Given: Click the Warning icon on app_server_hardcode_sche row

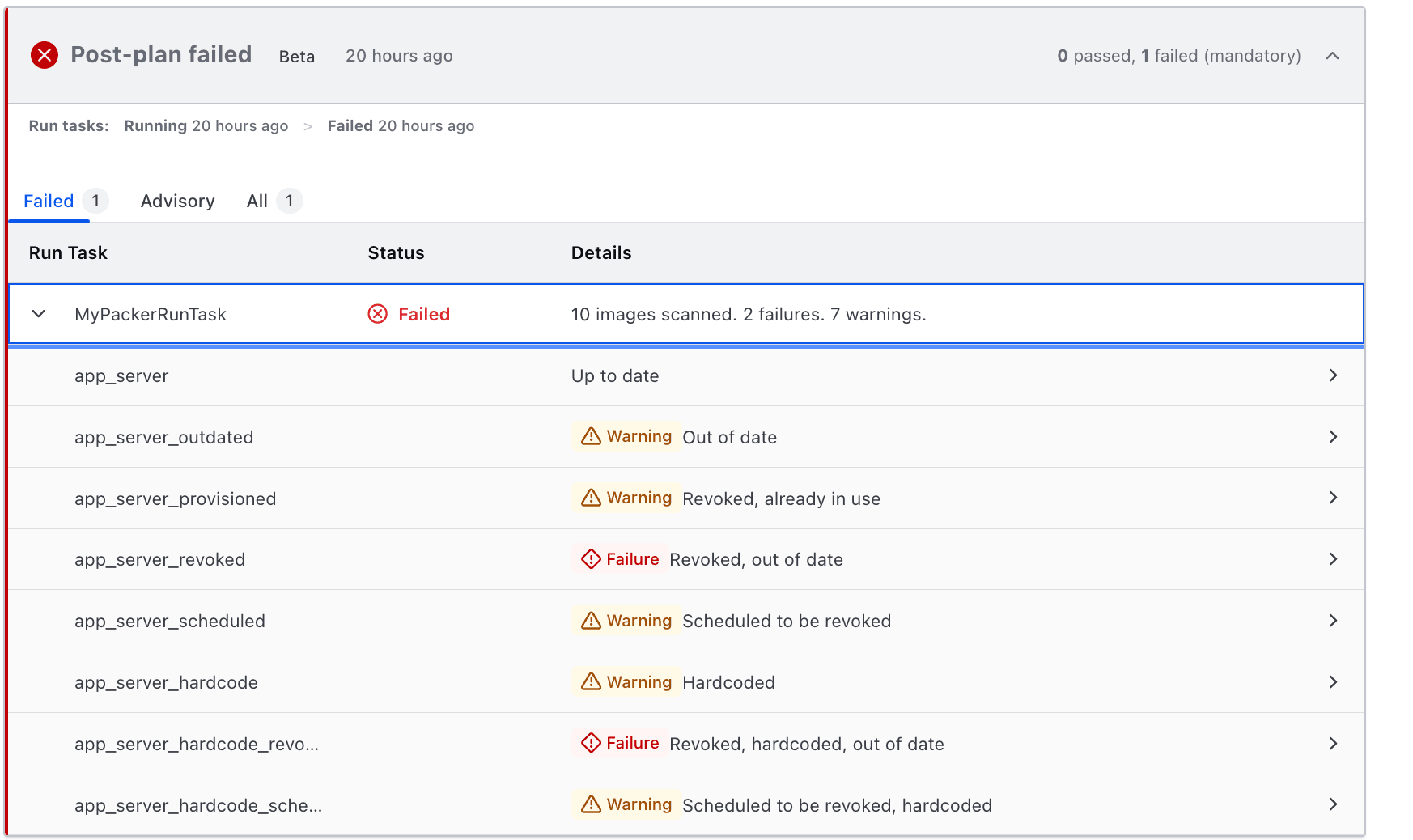Looking at the screenshot, I should [x=592, y=804].
